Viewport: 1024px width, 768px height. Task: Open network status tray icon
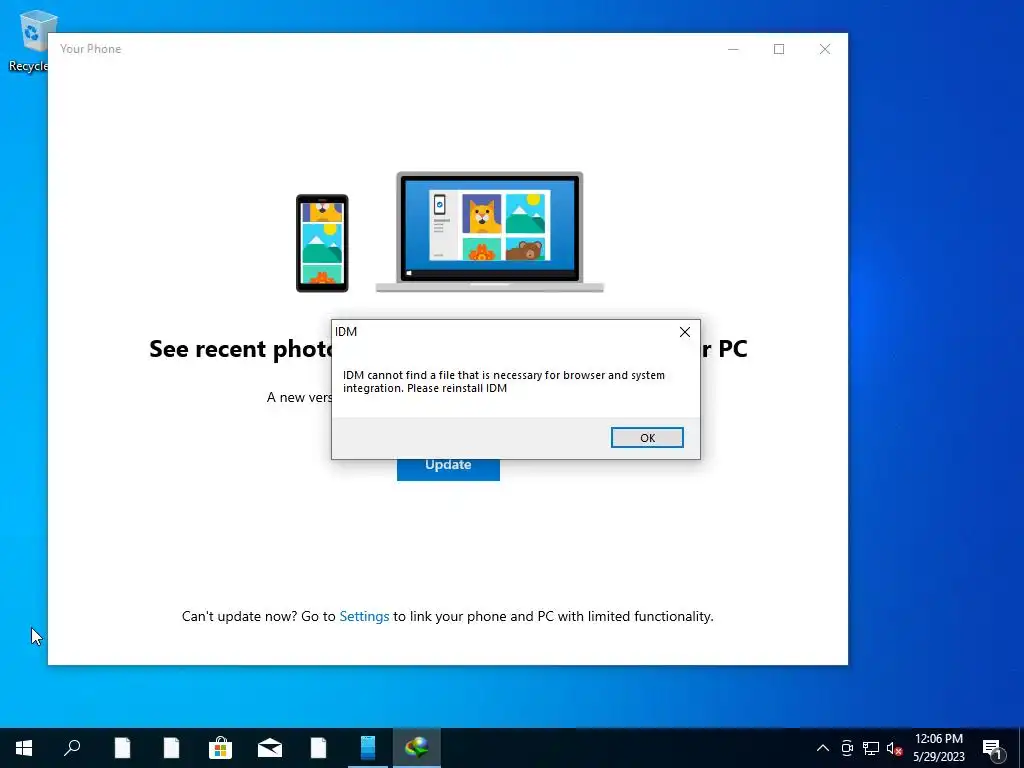(871, 748)
